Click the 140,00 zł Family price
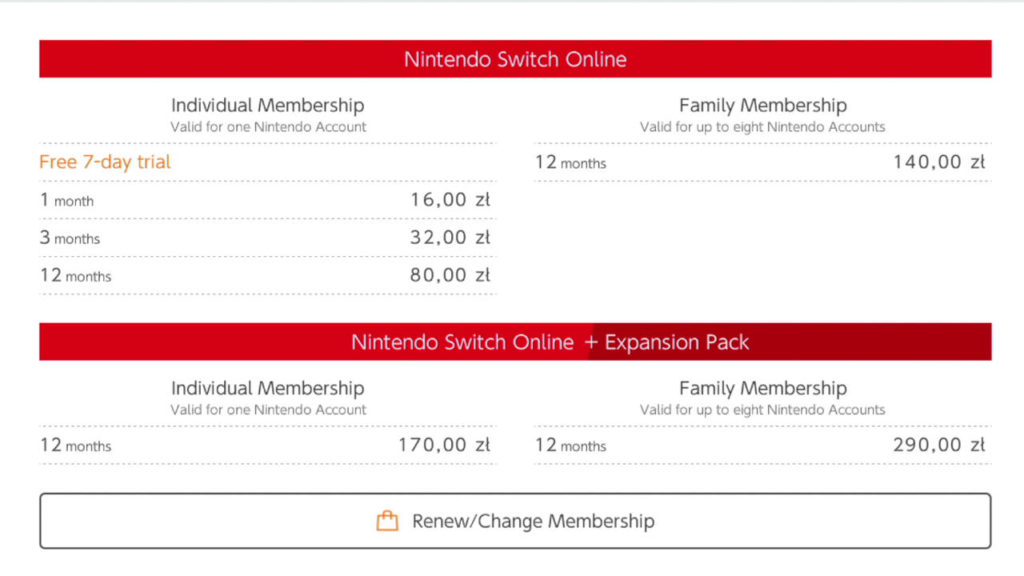 coord(940,161)
